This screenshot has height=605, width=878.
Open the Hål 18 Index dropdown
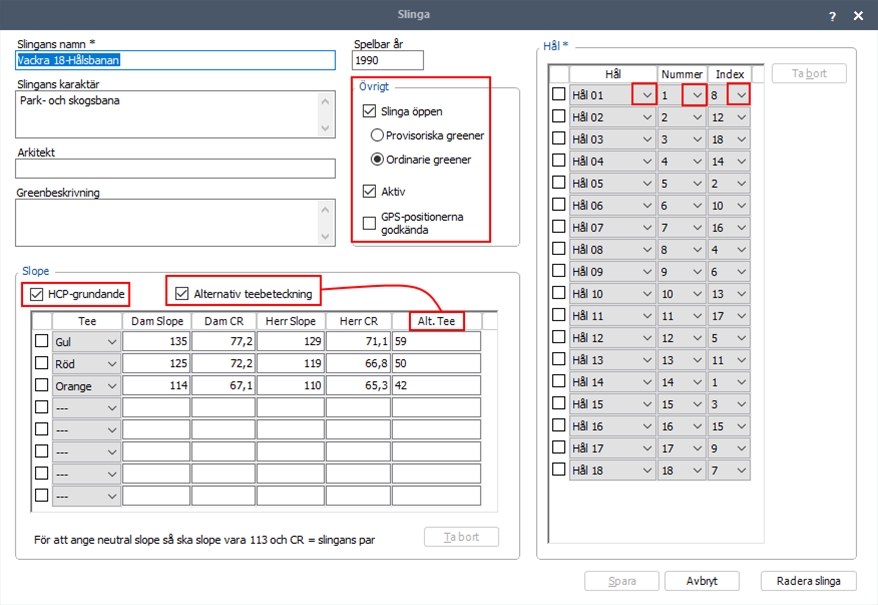point(741,471)
